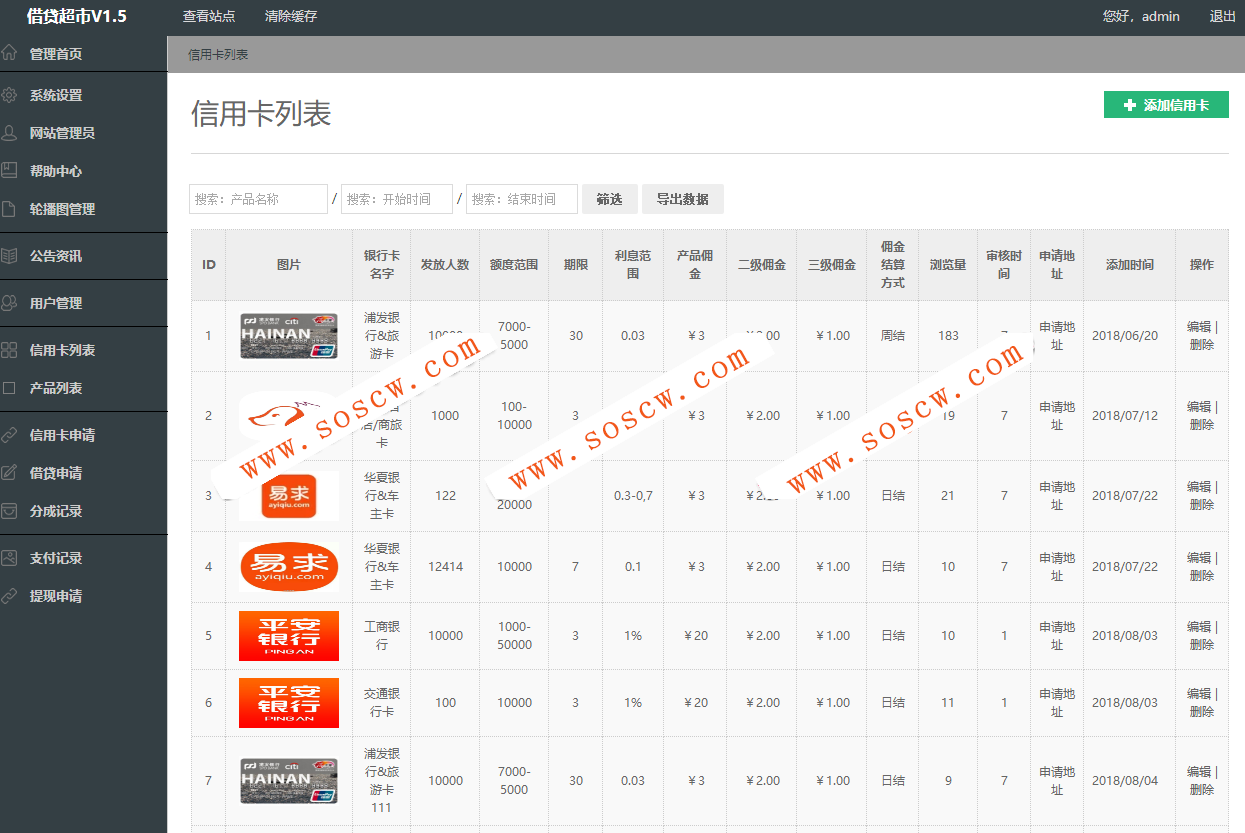Click the link icon beside 提现申请

pos(10,596)
